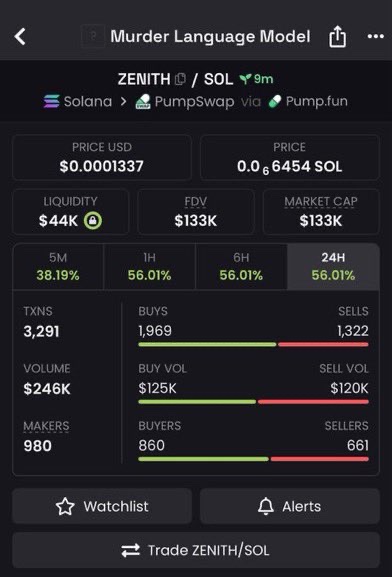This screenshot has width=392, height=577.
Task: Open the share icon
Action: pos(338,37)
